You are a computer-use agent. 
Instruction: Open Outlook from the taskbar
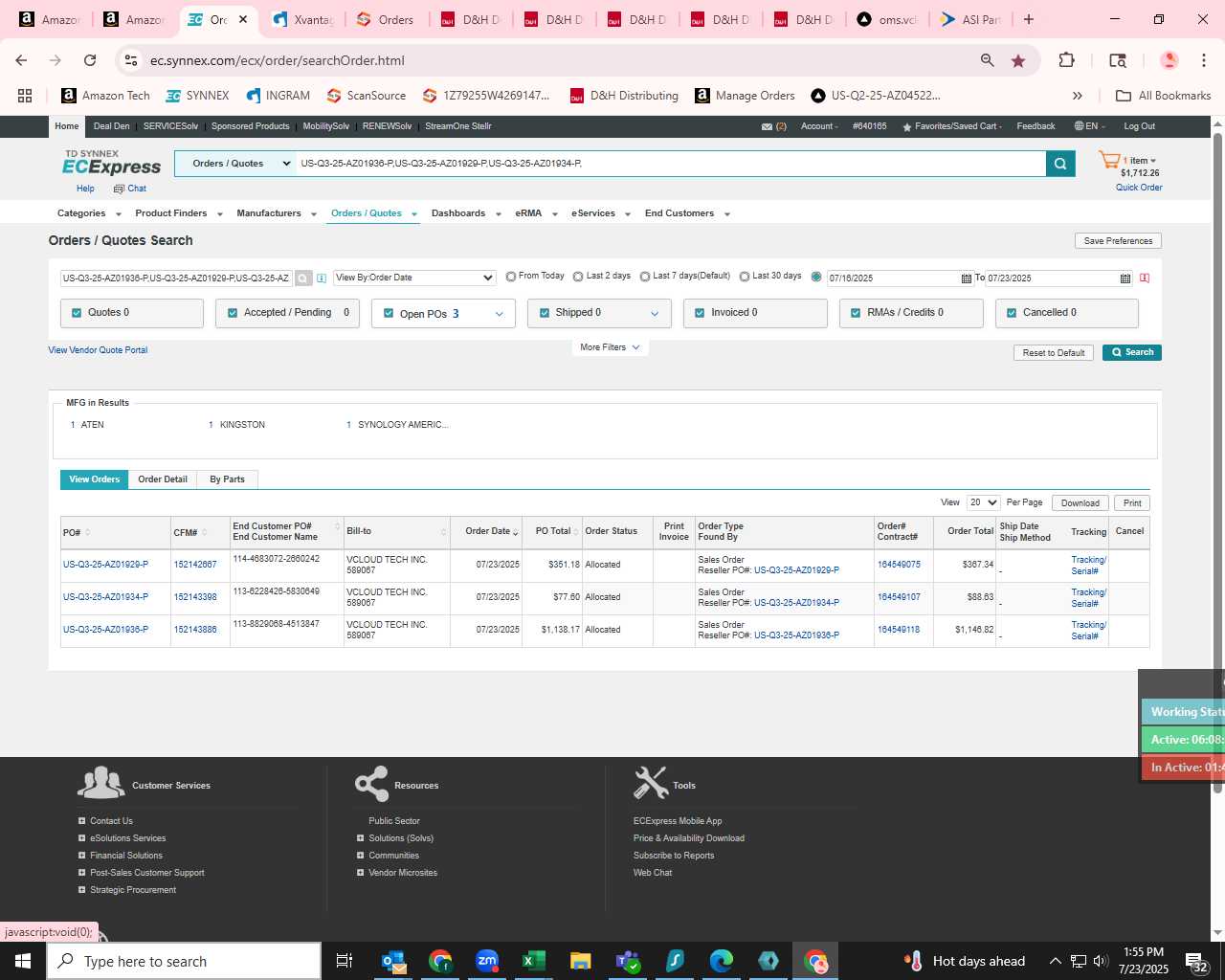(x=393, y=961)
